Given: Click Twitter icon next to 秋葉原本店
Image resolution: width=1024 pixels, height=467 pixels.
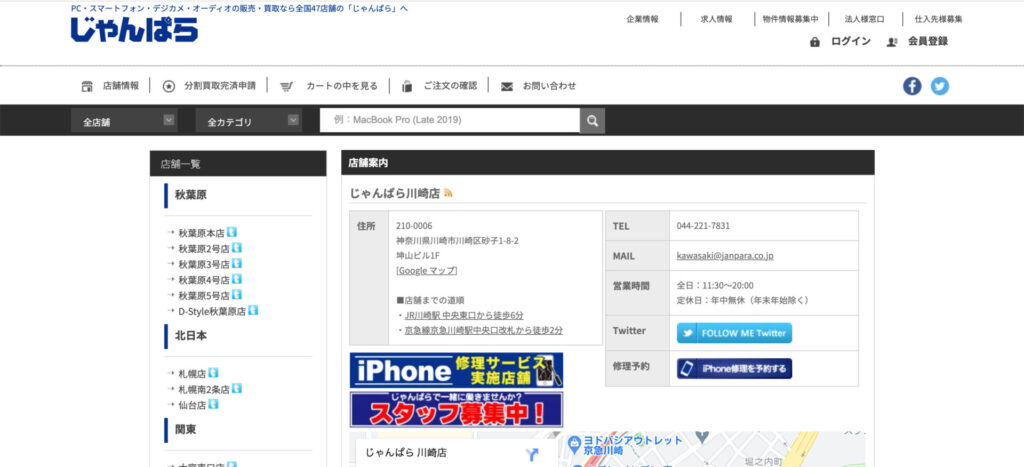Looking at the screenshot, I should [231, 232].
